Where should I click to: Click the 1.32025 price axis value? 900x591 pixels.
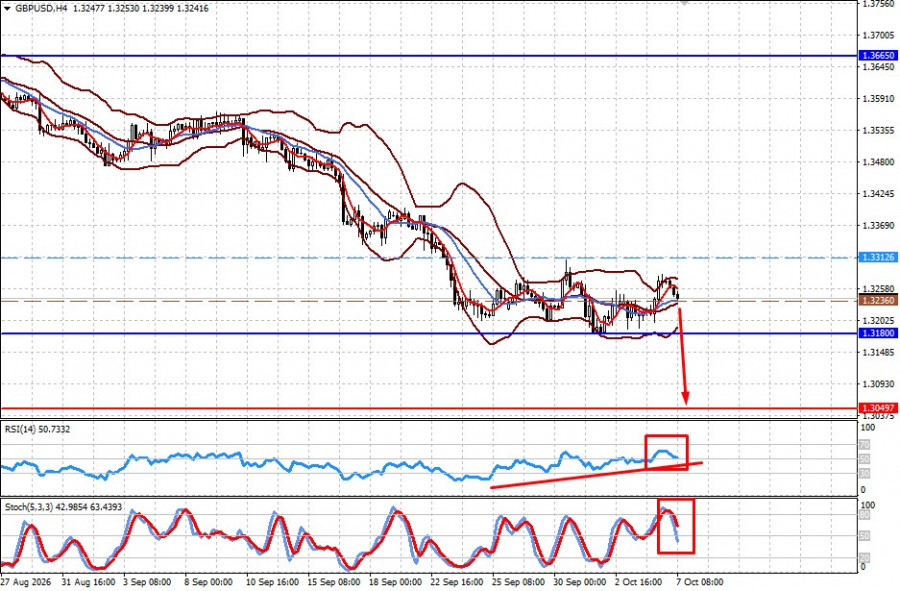[878, 321]
